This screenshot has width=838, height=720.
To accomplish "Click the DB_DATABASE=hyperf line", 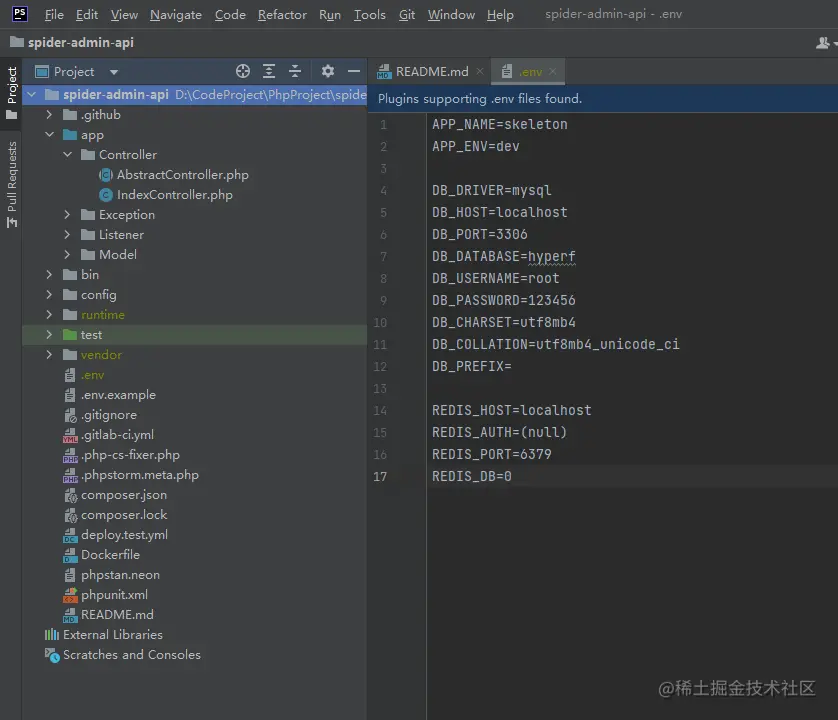I will point(503,257).
